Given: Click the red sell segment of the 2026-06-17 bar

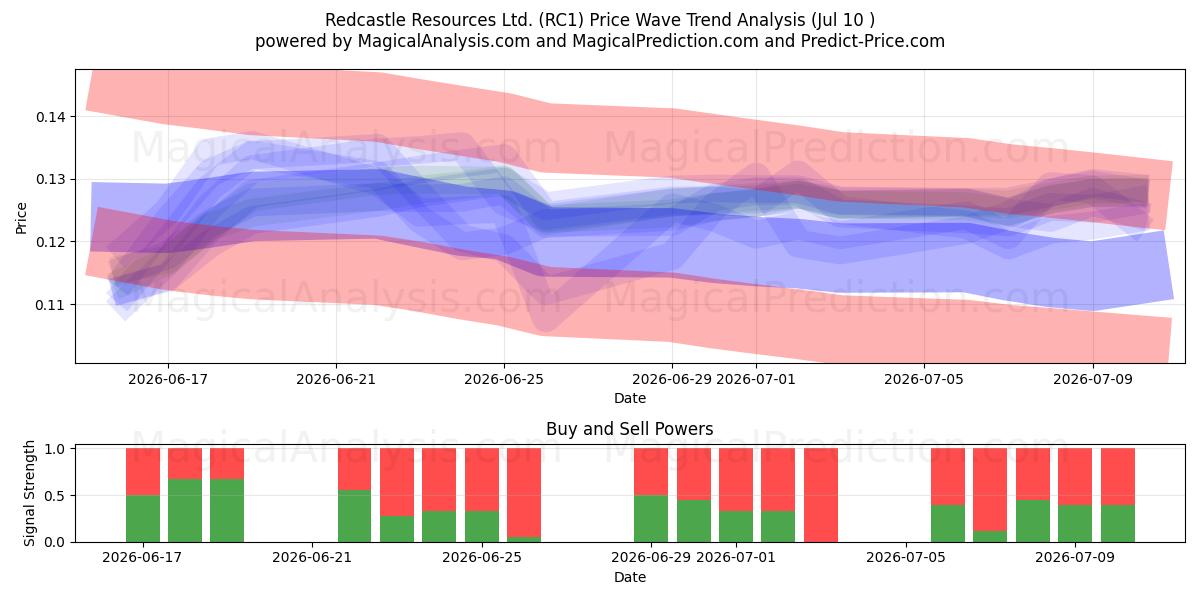Looking at the screenshot, I should click(143, 472).
